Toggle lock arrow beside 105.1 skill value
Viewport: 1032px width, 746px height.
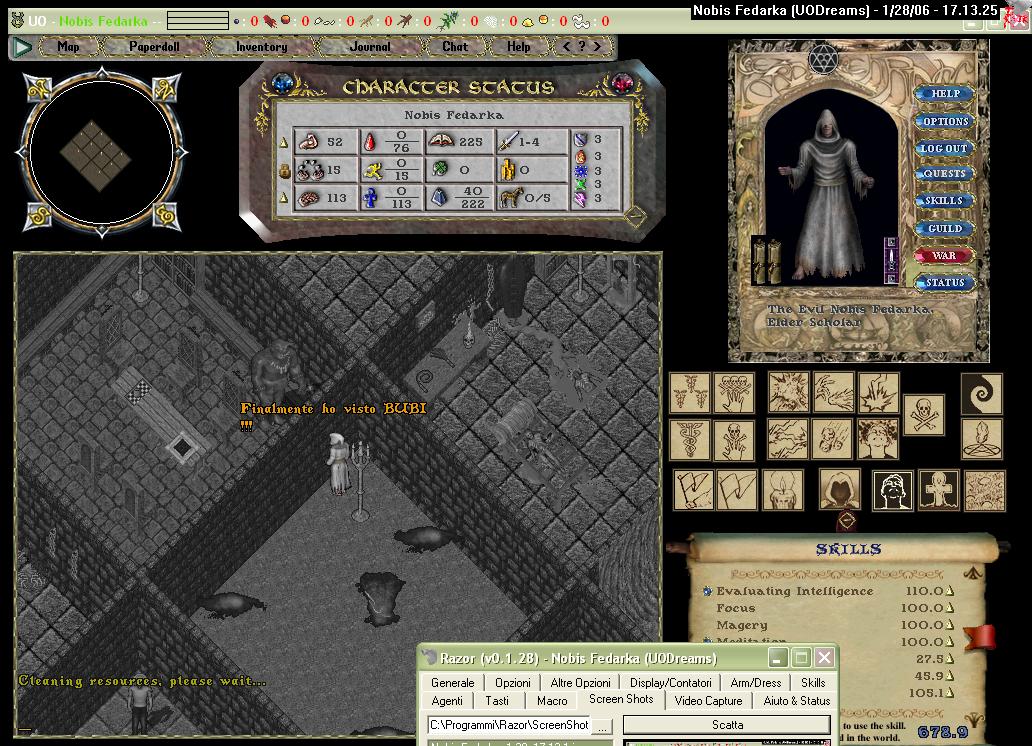tap(950, 693)
